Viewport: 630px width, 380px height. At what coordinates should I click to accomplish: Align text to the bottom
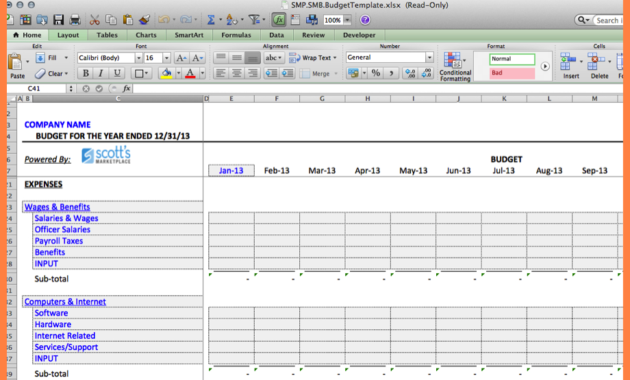coord(253,58)
